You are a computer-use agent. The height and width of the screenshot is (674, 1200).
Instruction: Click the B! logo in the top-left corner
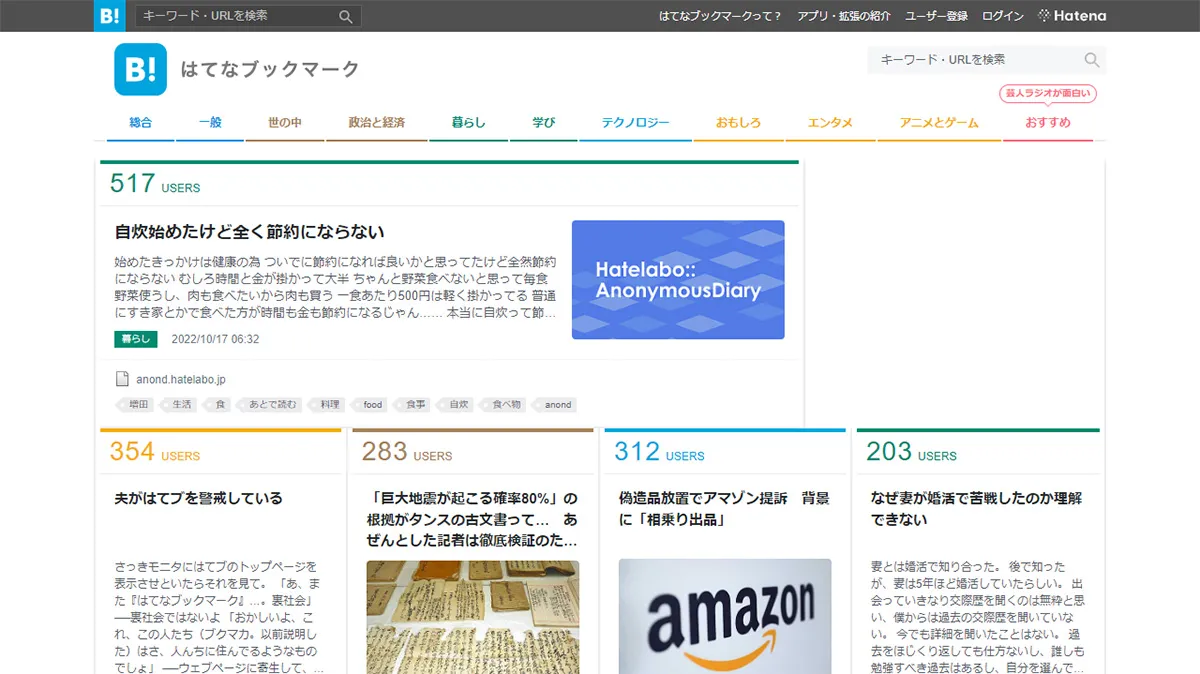(109, 16)
